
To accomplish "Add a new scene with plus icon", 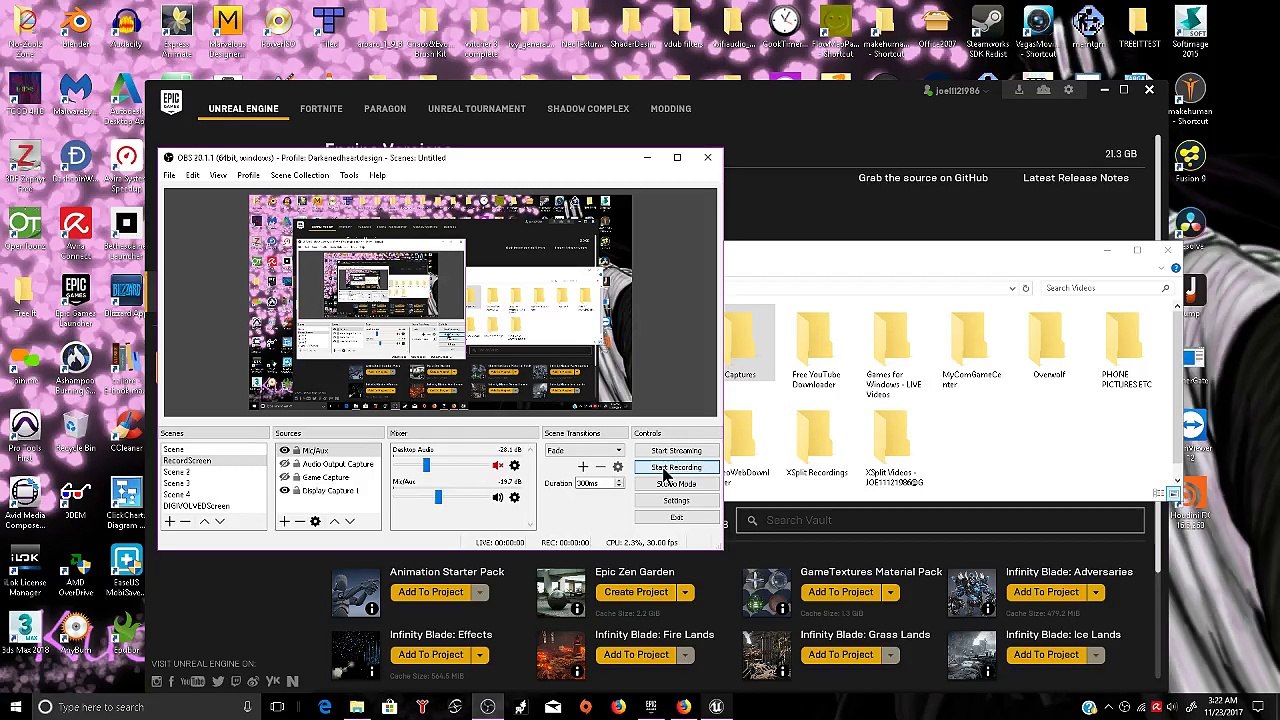I will pos(170,521).
